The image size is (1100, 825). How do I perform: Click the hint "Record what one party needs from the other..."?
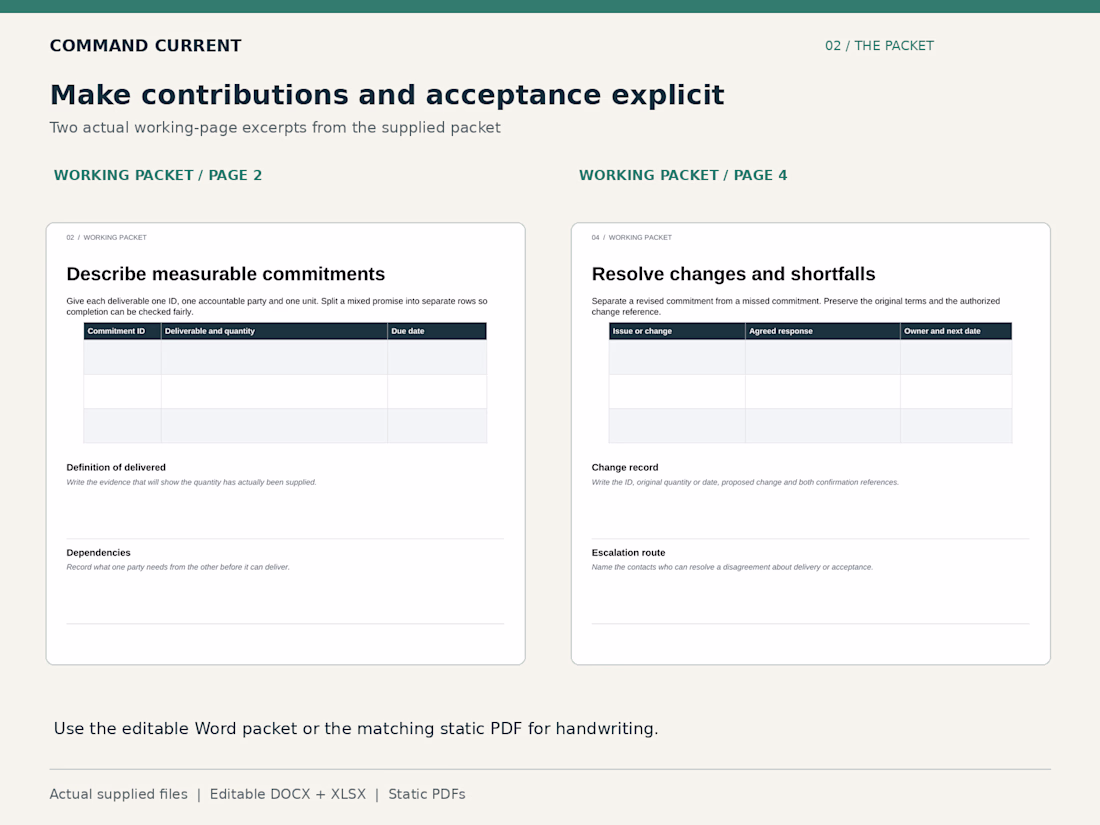pos(178,568)
